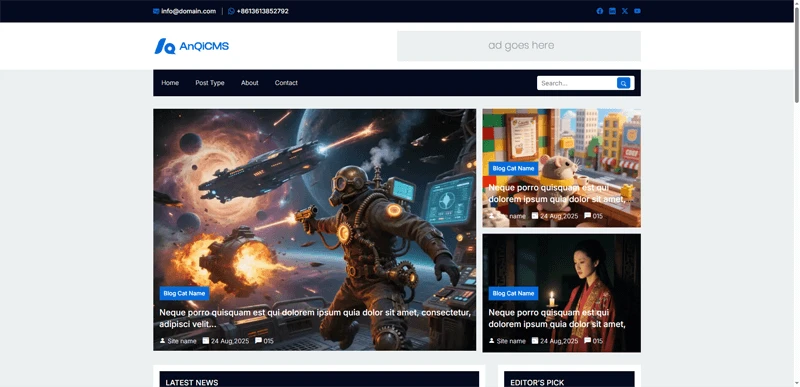Open the About menu item

tap(249, 83)
